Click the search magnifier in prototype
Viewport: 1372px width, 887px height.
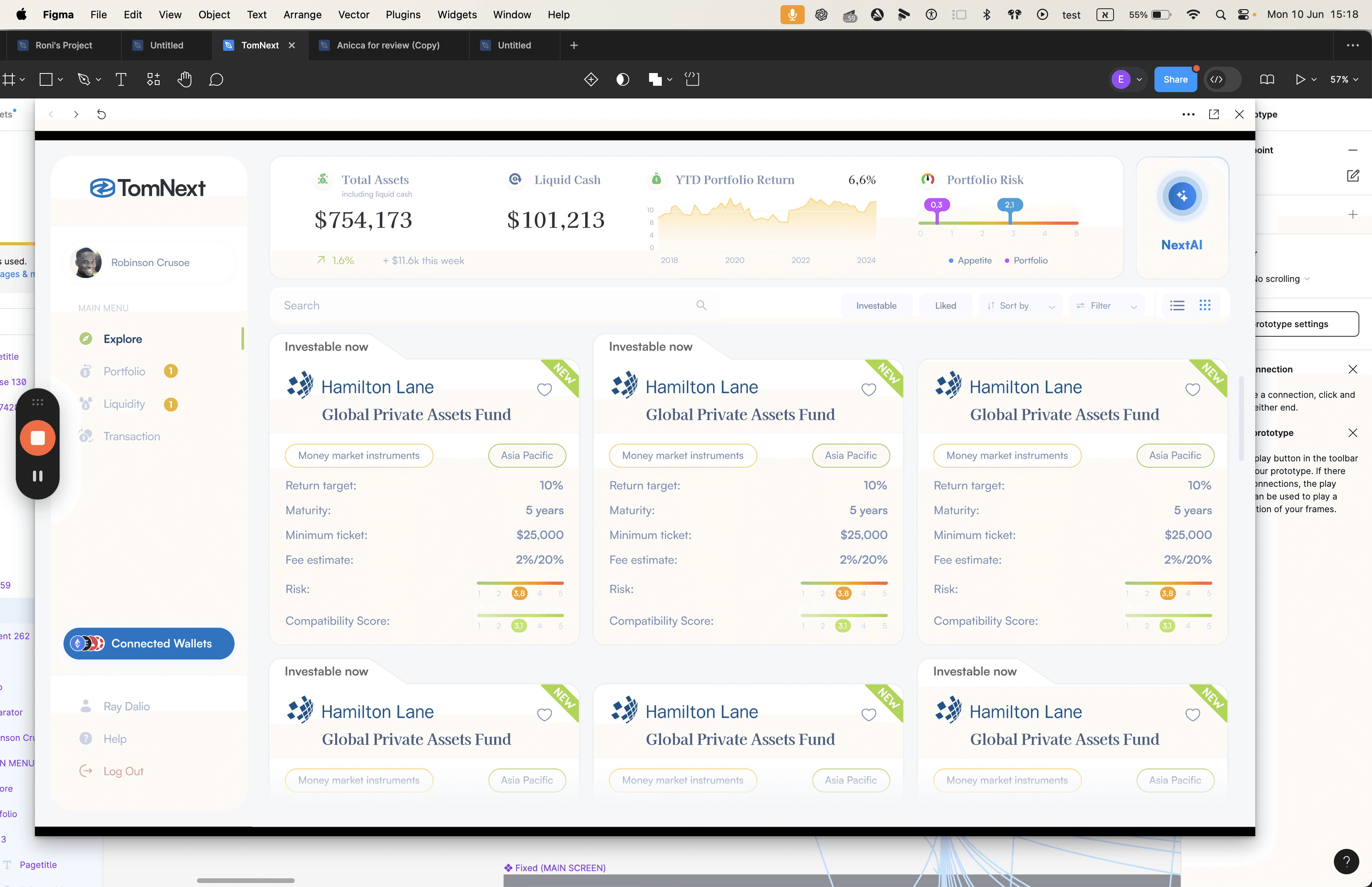tap(701, 305)
